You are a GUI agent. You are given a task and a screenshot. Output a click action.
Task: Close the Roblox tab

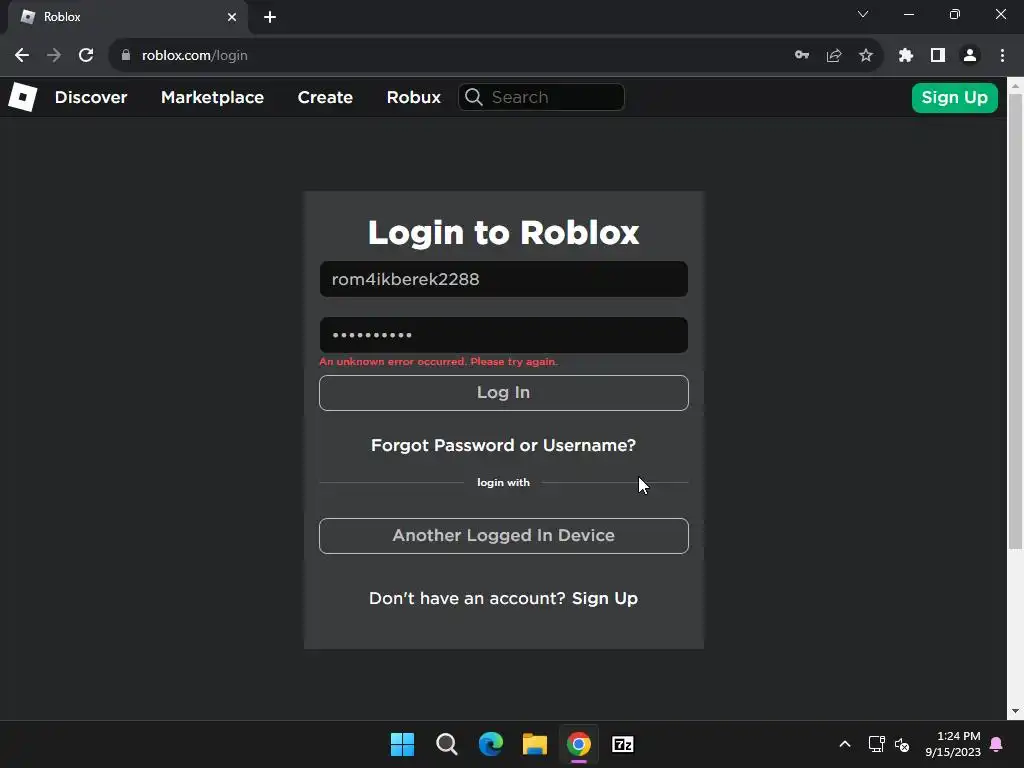click(x=232, y=17)
